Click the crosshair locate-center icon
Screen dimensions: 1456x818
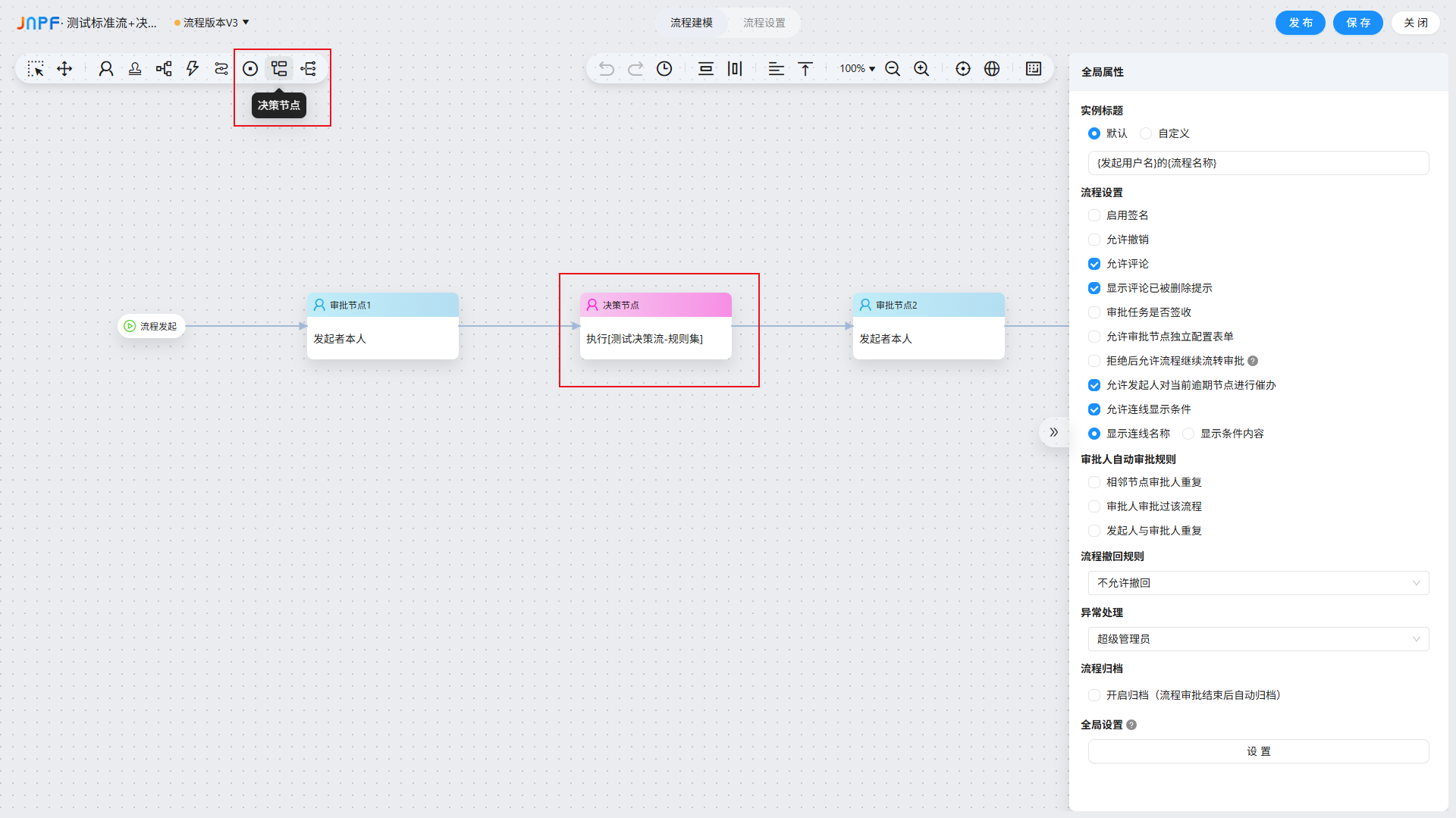click(963, 69)
